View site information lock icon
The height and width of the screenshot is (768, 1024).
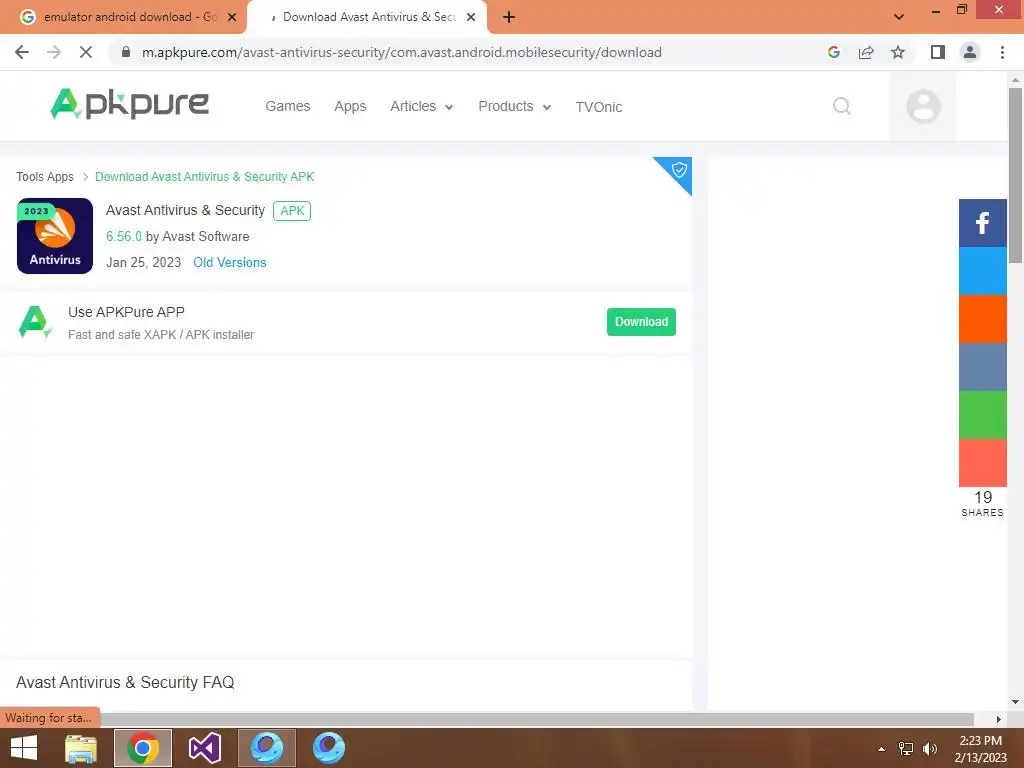[x=126, y=52]
